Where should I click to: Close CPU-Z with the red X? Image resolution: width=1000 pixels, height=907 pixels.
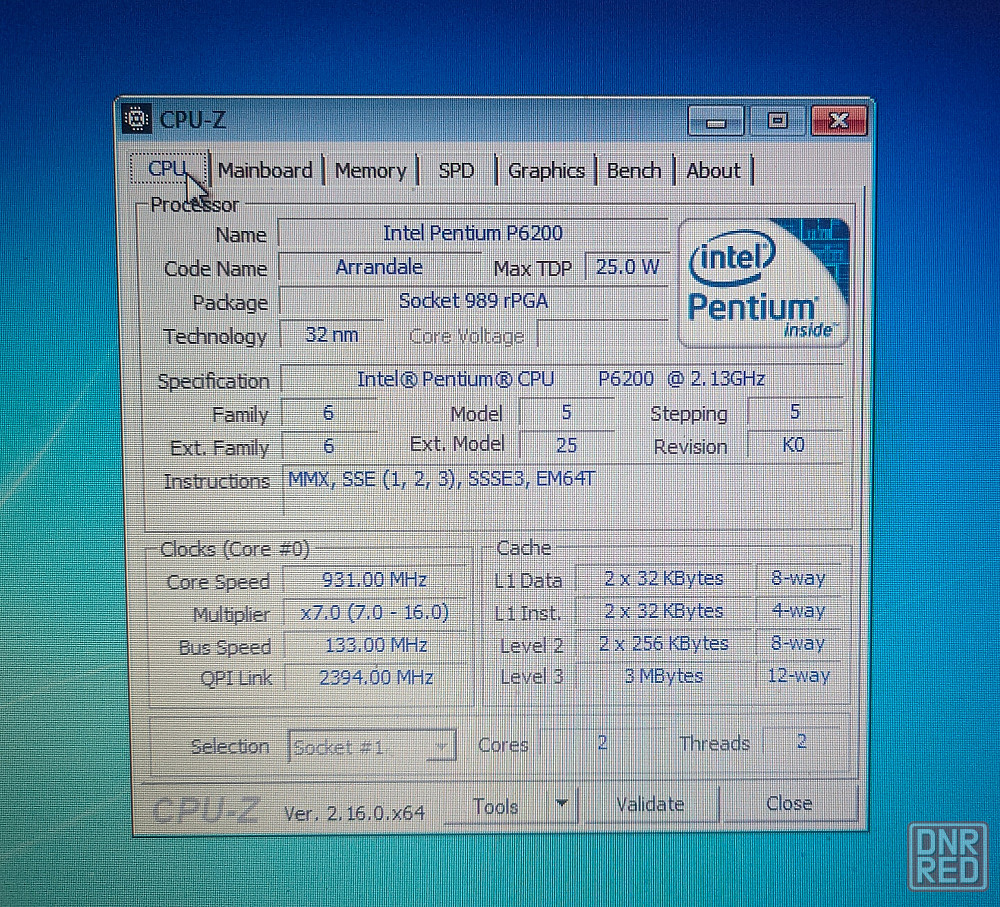tap(839, 121)
